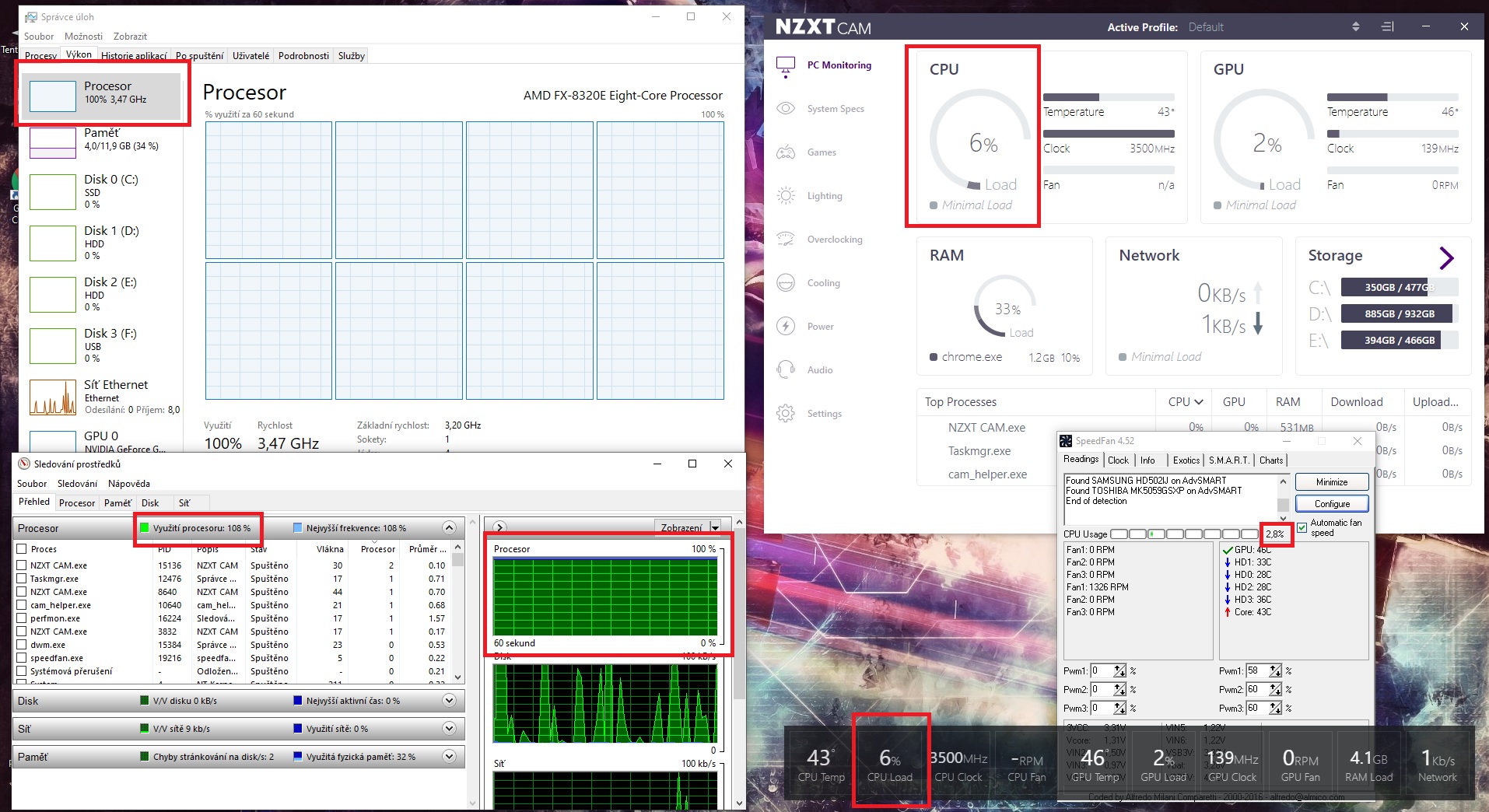1489x812 pixels.
Task: Open Sledování menu in Resource Monitor
Action: click(78, 484)
